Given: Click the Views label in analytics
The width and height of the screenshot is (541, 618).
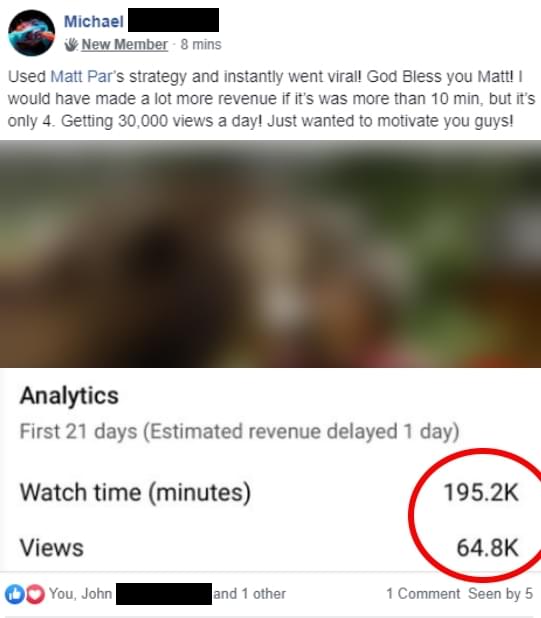Looking at the screenshot, I should [52, 548].
